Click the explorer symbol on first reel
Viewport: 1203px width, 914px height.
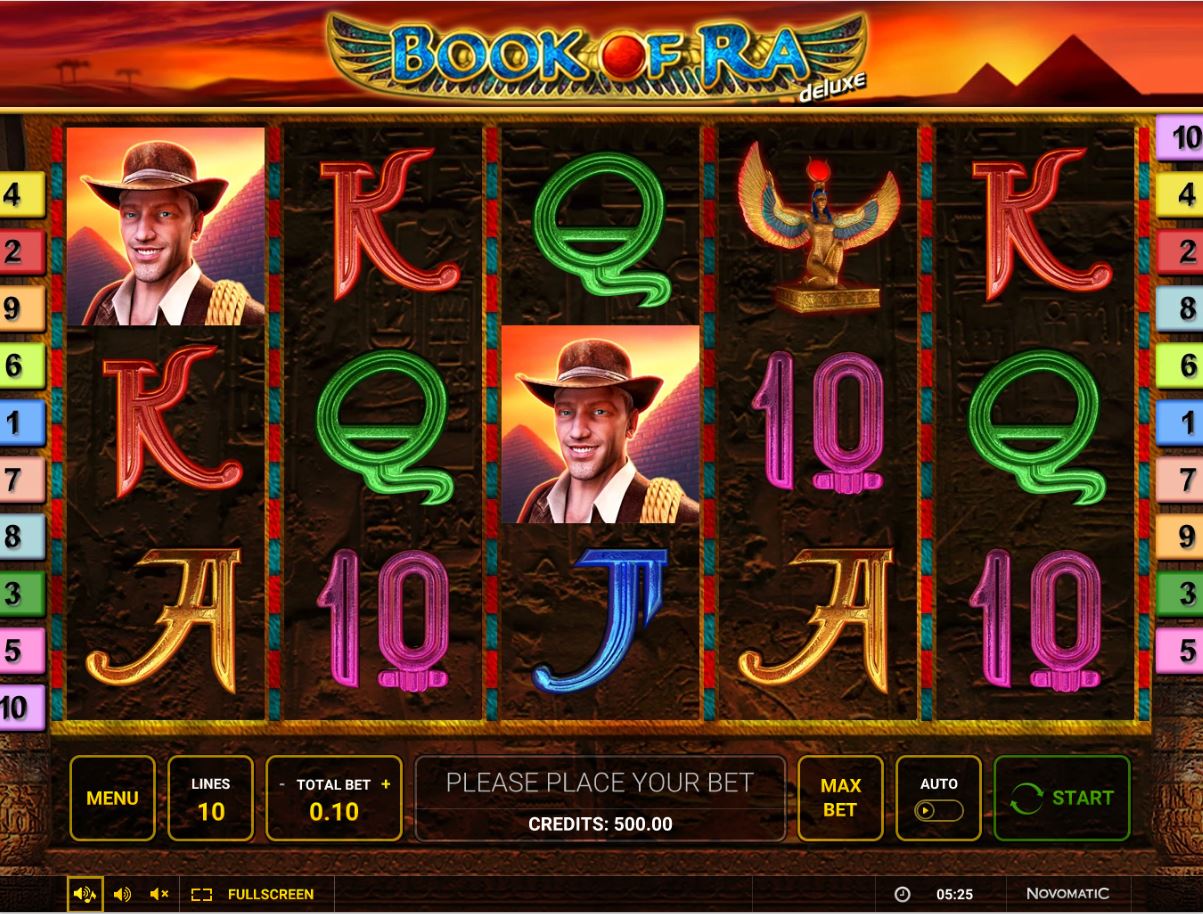[x=166, y=226]
